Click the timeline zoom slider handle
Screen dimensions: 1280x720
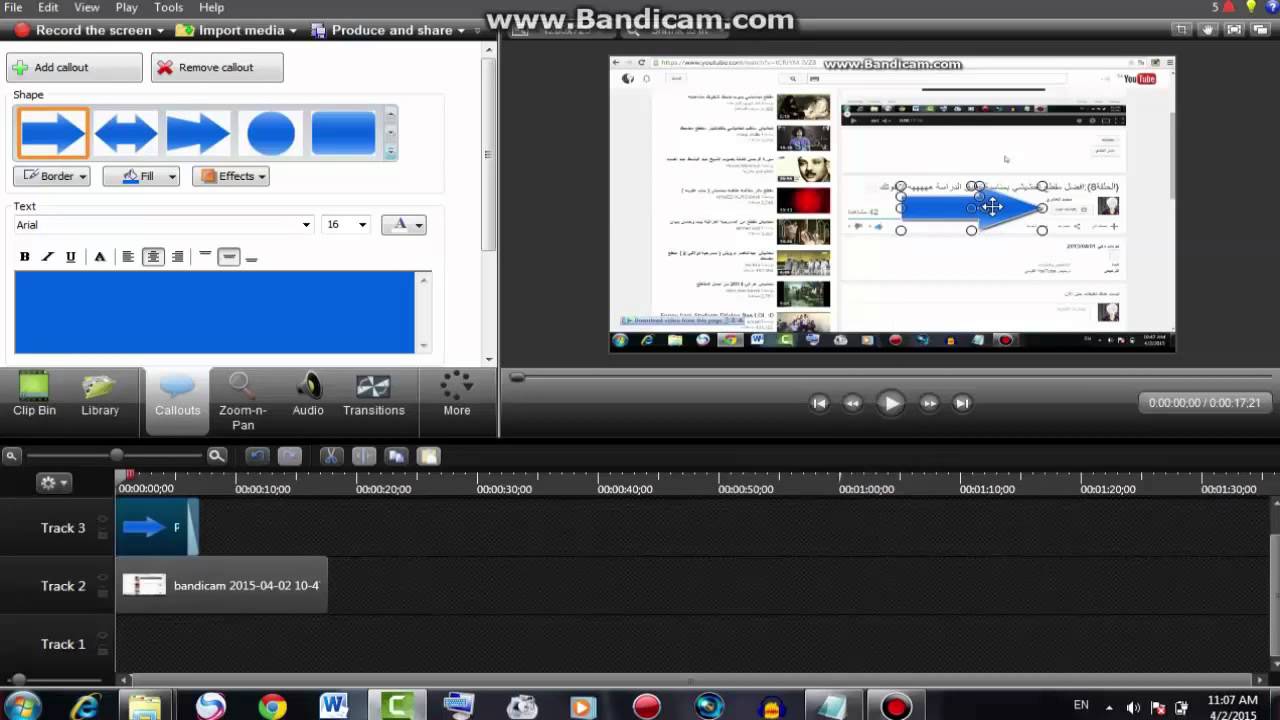[117, 456]
